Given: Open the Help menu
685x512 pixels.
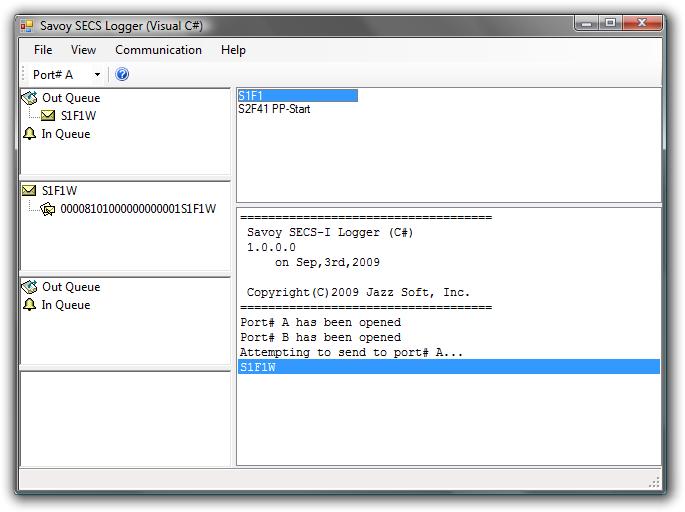Looking at the screenshot, I should pyautogui.click(x=233, y=50).
